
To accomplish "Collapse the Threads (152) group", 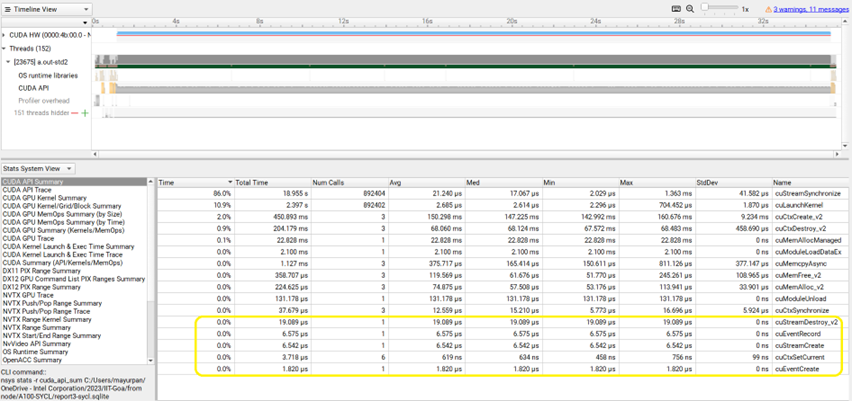I will tap(4, 48).
